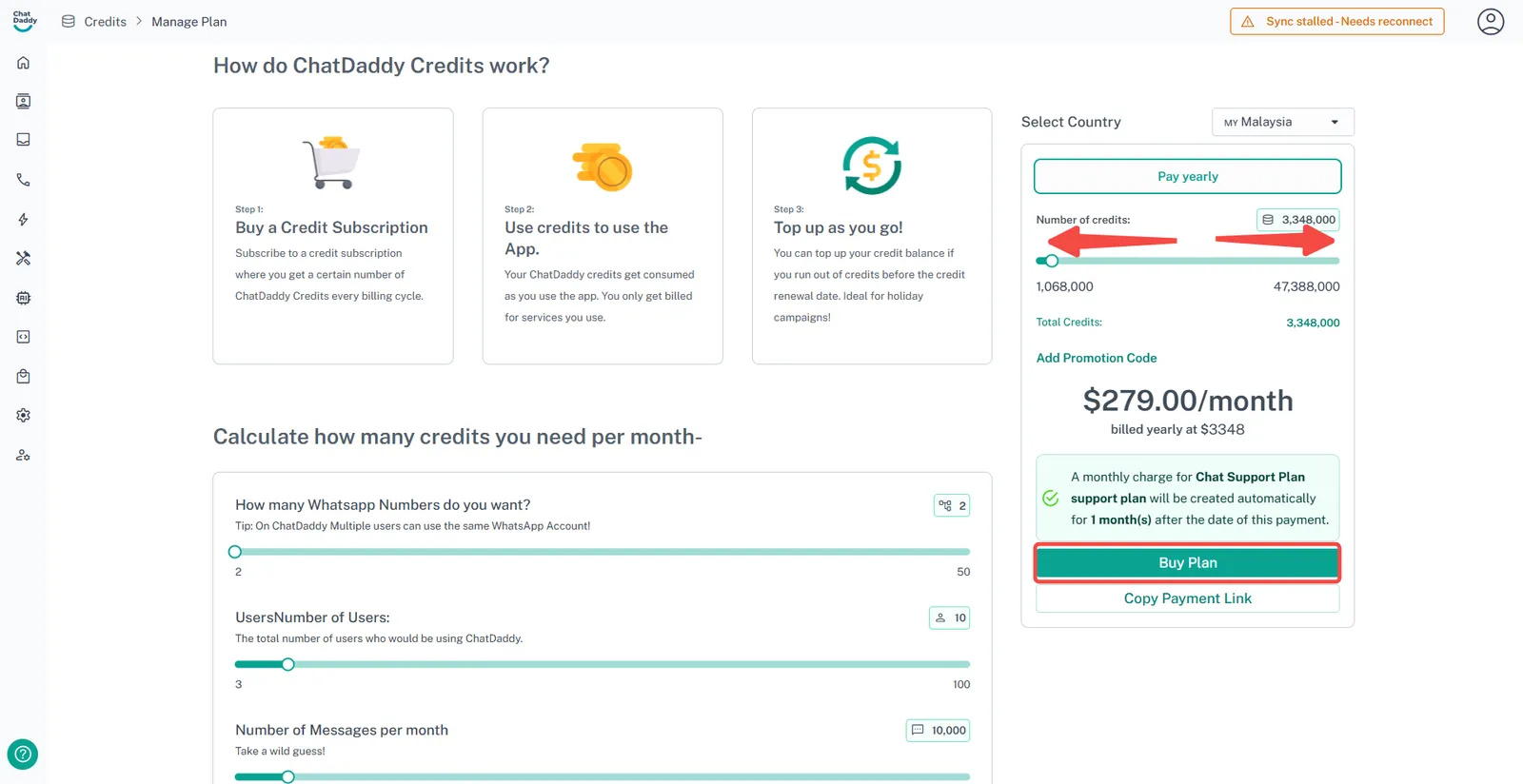Click the Manage Plan breadcrumb item

tap(188, 22)
